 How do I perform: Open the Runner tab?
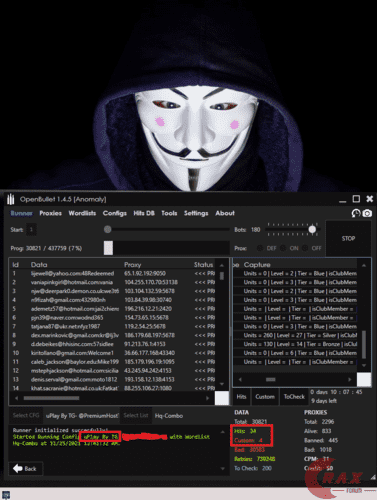point(22,213)
